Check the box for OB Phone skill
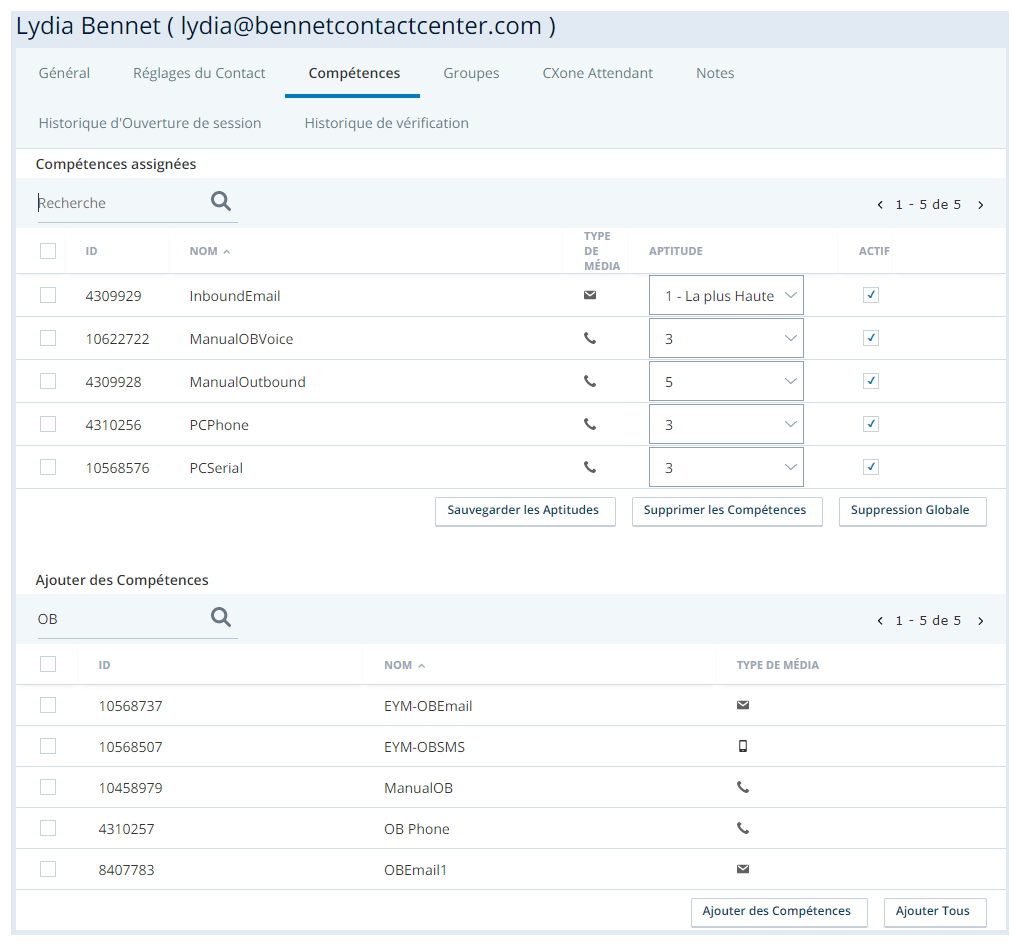The width and height of the screenshot is (1012, 947). click(x=48, y=828)
